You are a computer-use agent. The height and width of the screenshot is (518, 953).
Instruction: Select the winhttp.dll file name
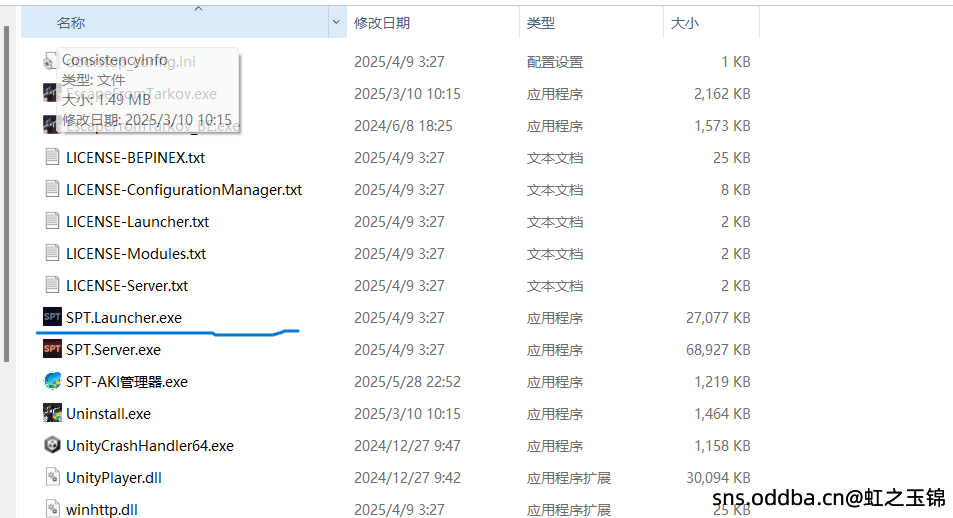[x=102, y=509]
